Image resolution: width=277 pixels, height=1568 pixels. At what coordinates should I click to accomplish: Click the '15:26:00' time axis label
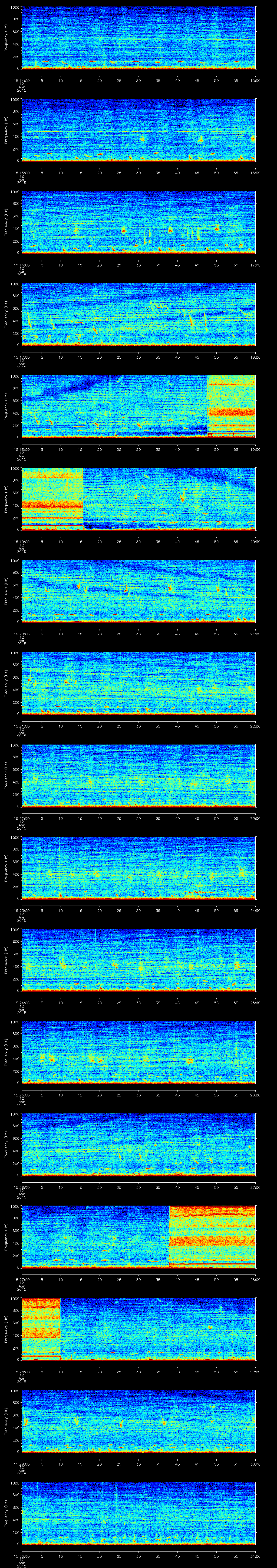tap(21, 1187)
